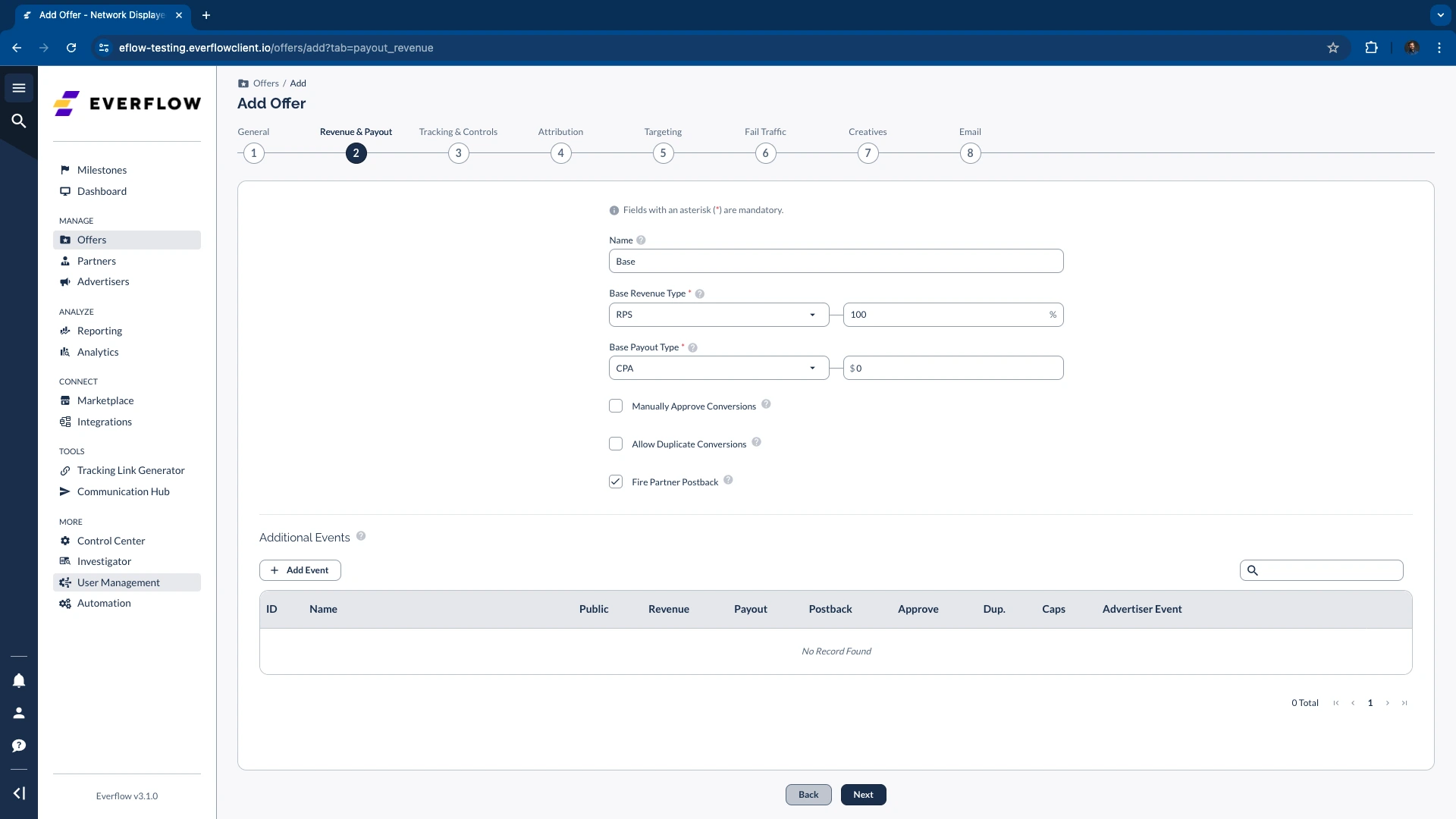The image size is (1456, 819).
Task: Collapse the sidebar with arrow icon
Action: pos(19,793)
